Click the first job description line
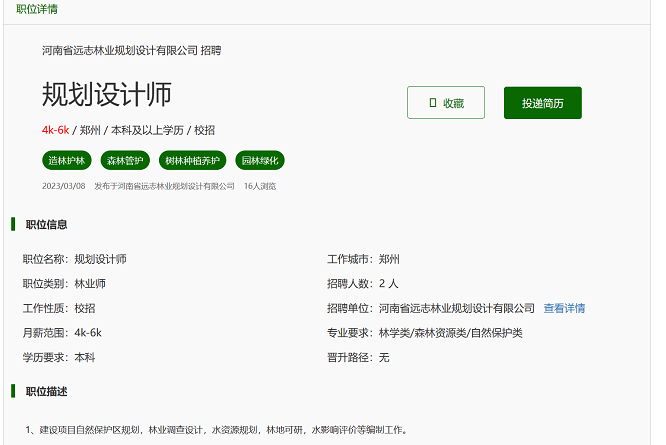 coord(216,430)
